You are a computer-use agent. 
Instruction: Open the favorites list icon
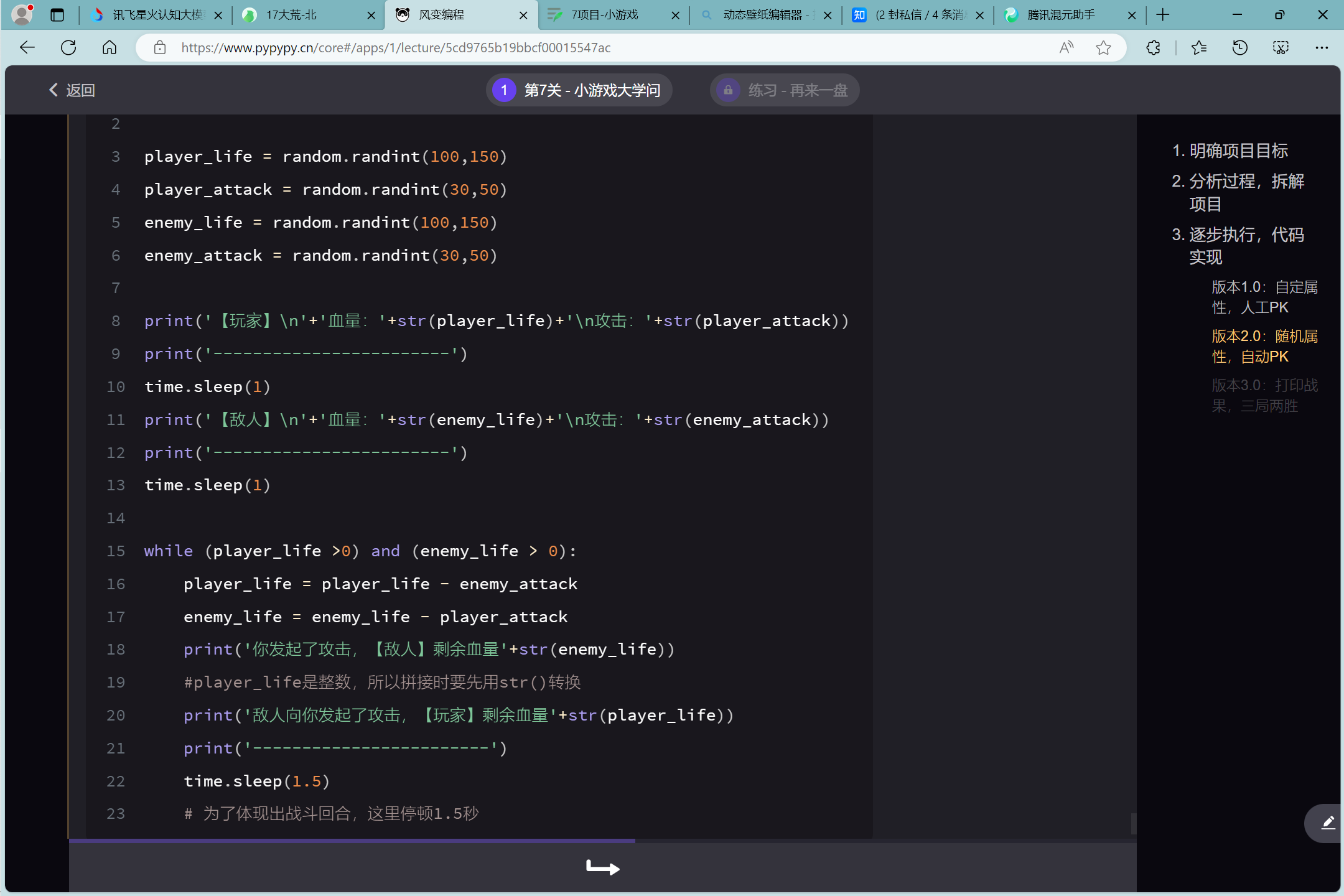click(x=1198, y=48)
